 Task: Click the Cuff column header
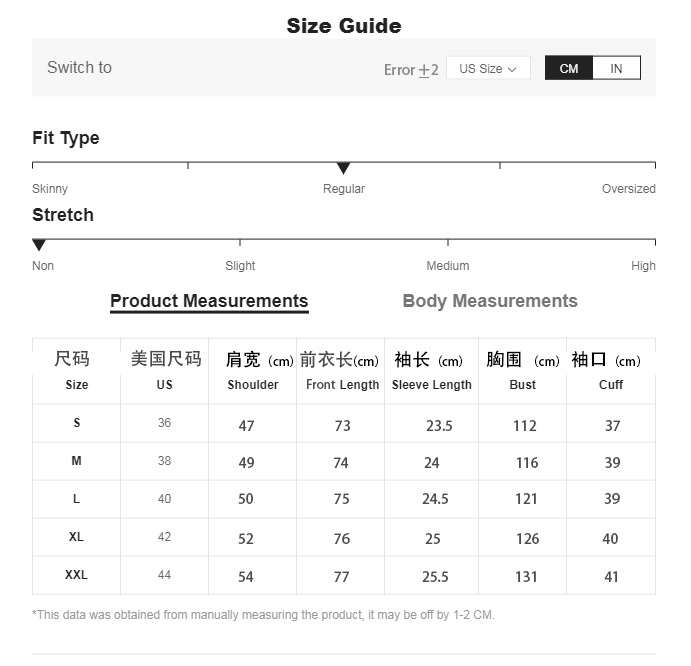[611, 385]
